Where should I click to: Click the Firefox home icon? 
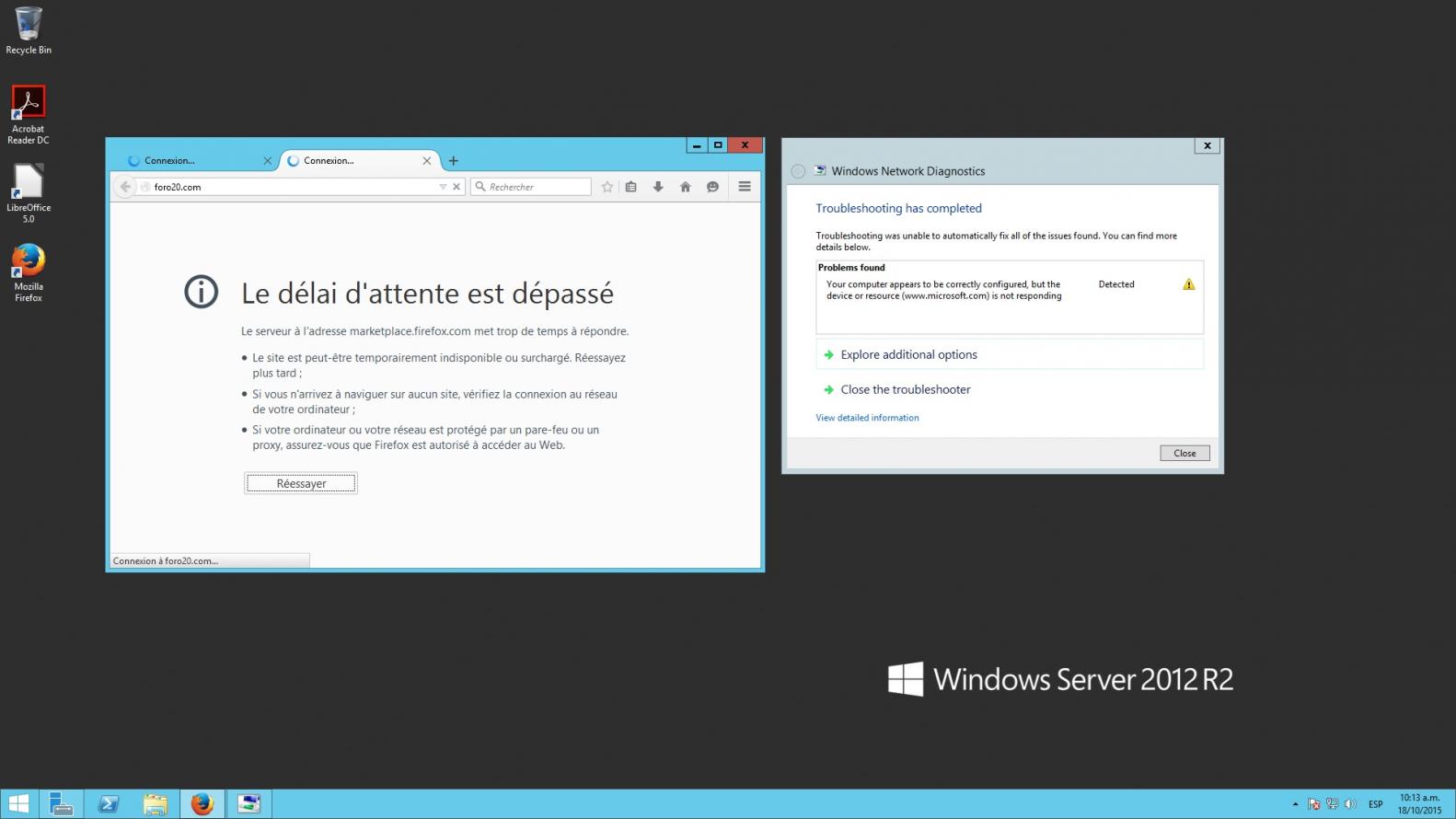point(685,187)
